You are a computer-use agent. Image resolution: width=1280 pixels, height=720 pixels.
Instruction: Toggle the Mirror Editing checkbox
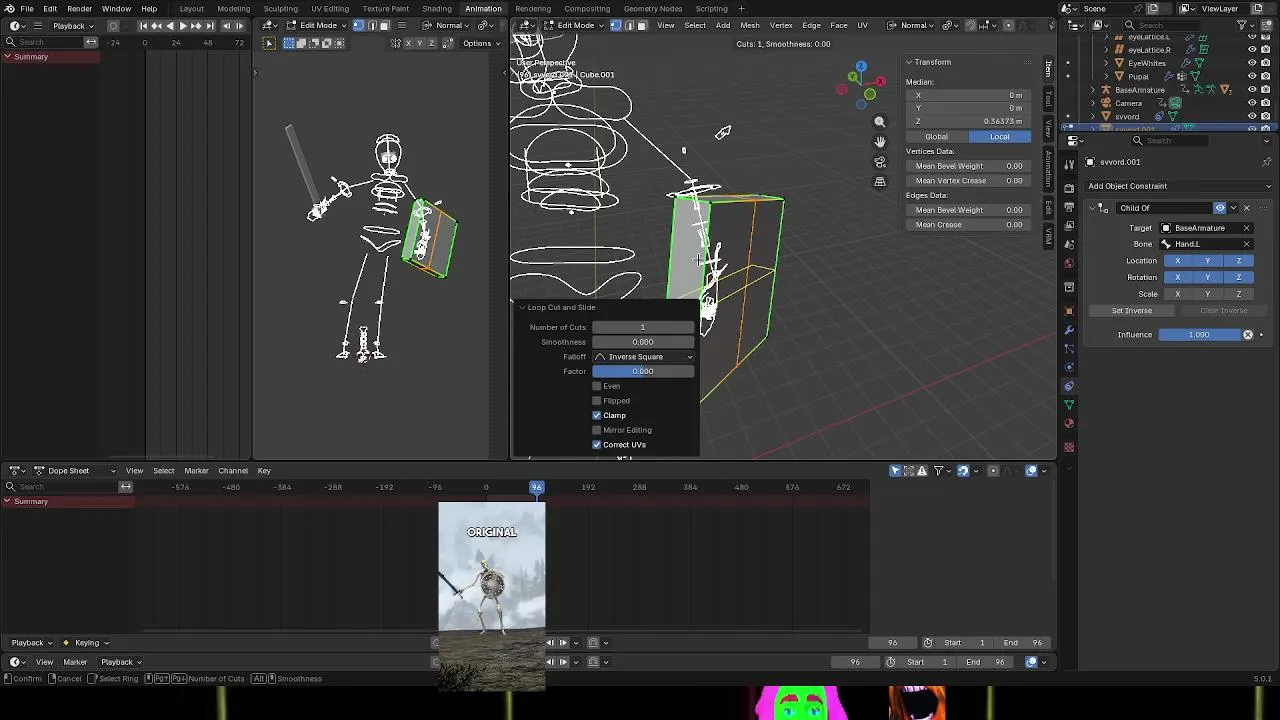click(597, 430)
